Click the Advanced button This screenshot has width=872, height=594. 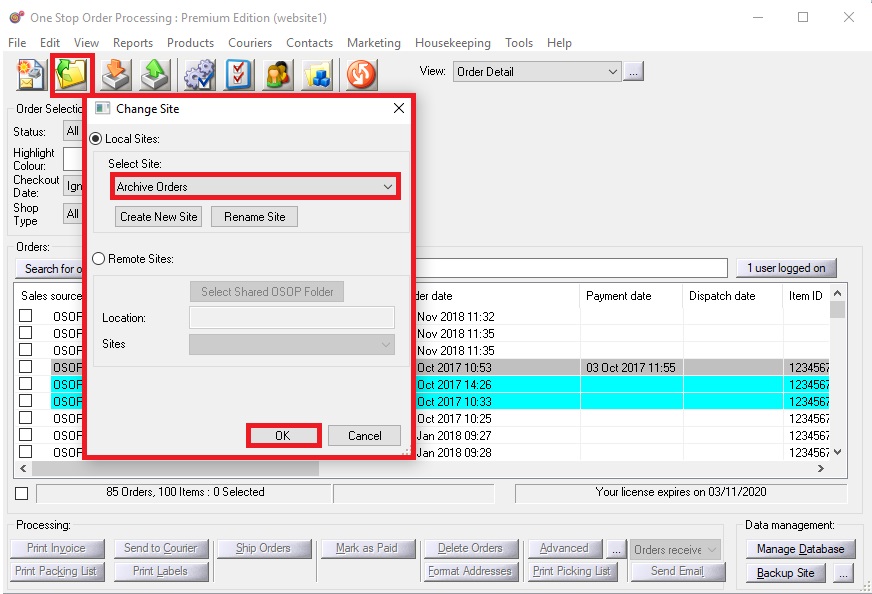564,548
